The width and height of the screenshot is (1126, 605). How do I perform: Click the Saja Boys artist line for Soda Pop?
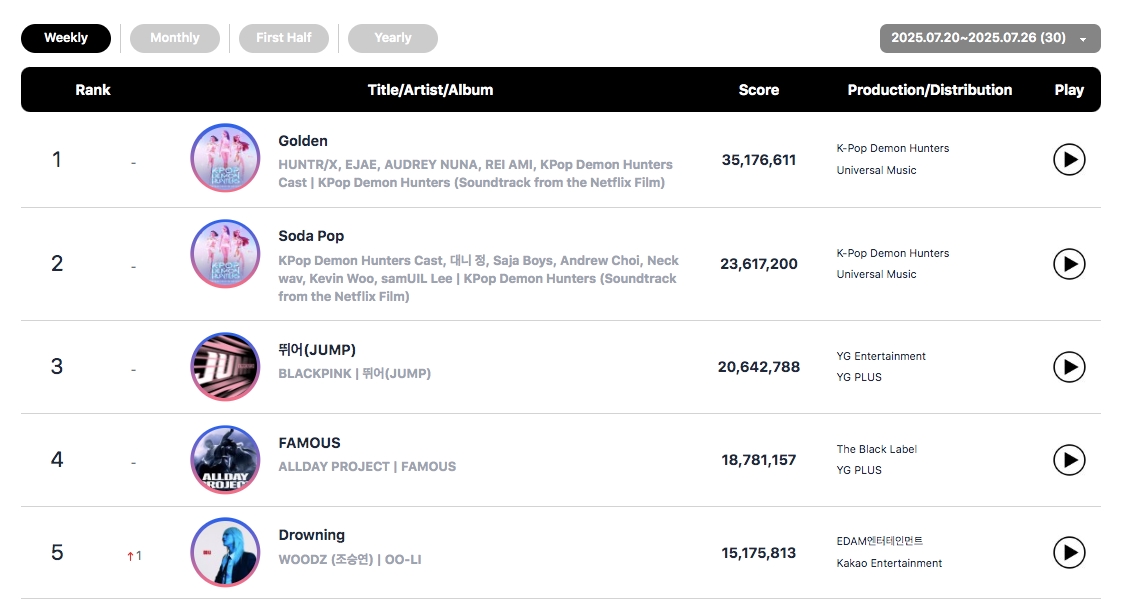coord(478,278)
